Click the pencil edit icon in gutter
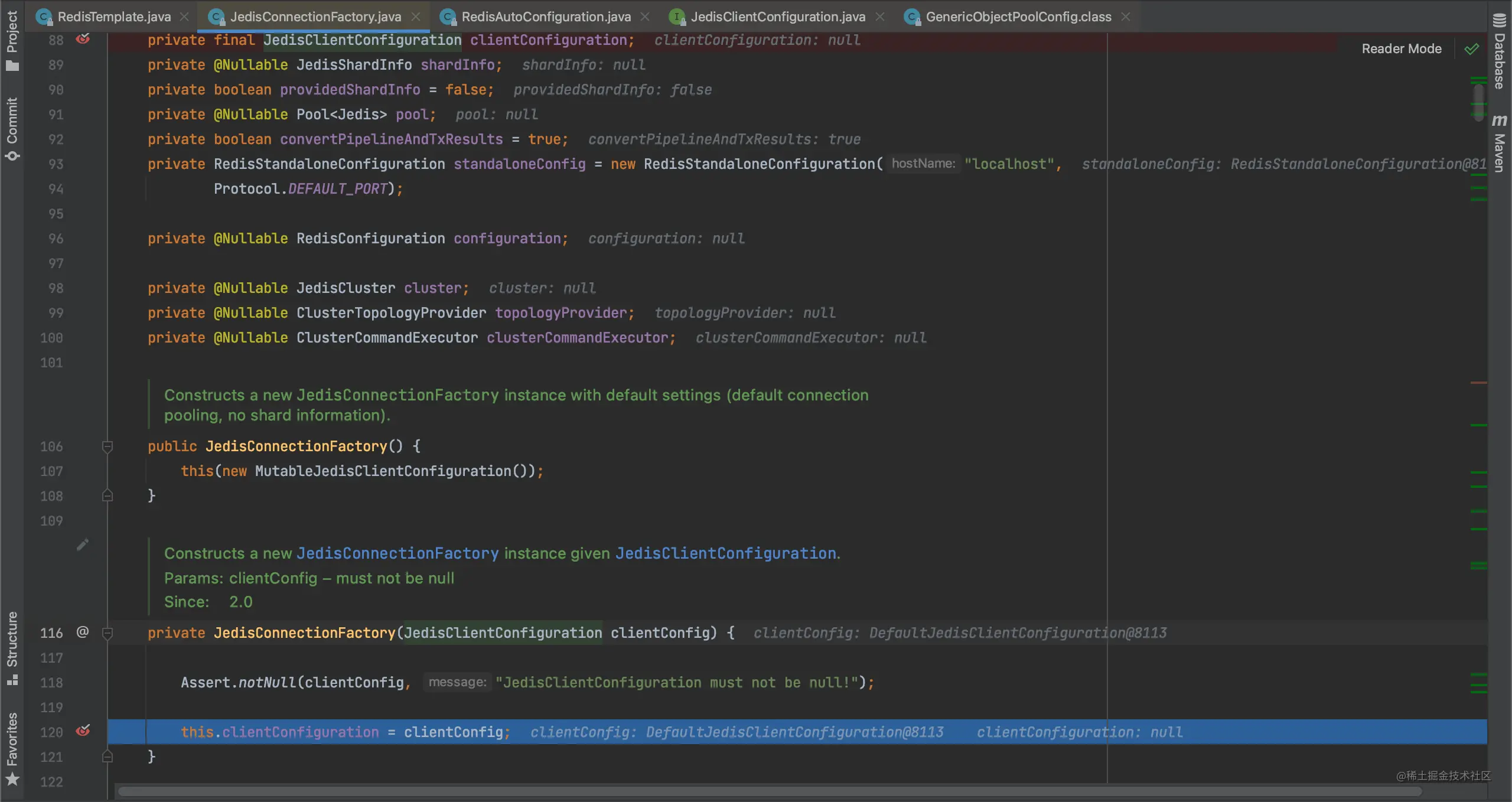The height and width of the screenshot is (802, 1512). pos(83,545)
